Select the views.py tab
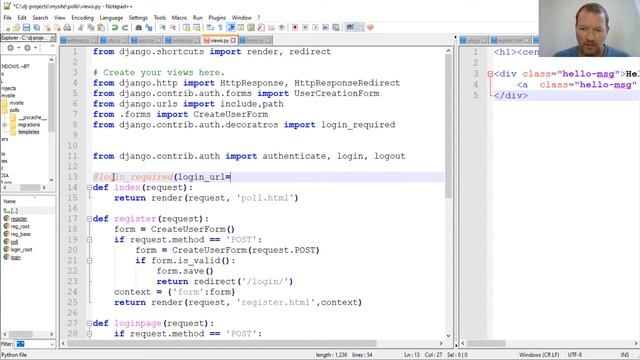640x360 pixels. (x=219, y=40)
